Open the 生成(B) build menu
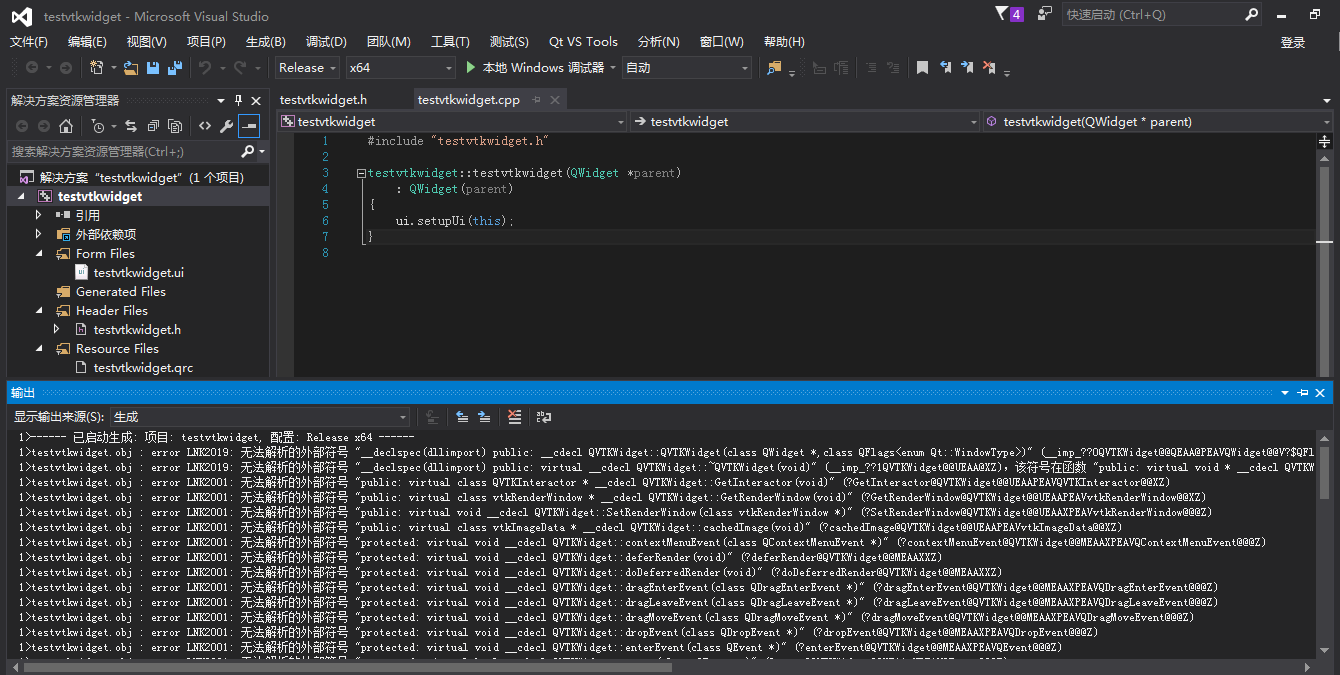Viewport: 1340px width, 675px height. click(266, 42)
